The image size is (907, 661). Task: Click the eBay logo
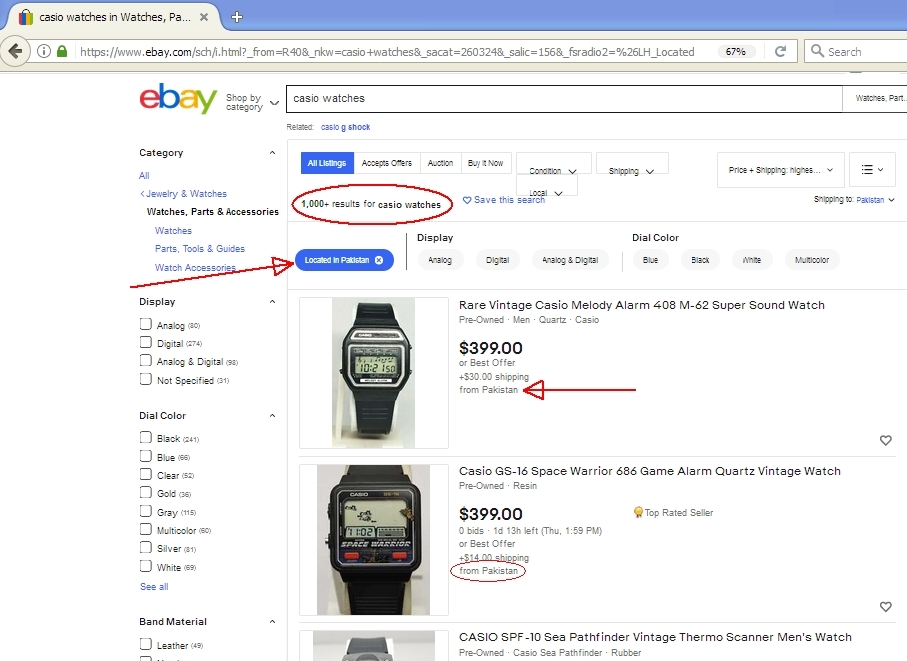[x=178, y=98]
